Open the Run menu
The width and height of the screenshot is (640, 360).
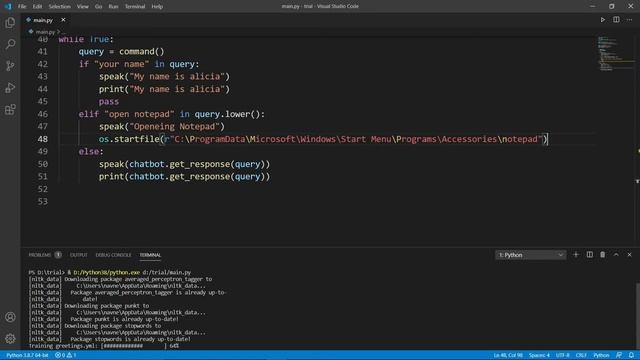(113, 6)
